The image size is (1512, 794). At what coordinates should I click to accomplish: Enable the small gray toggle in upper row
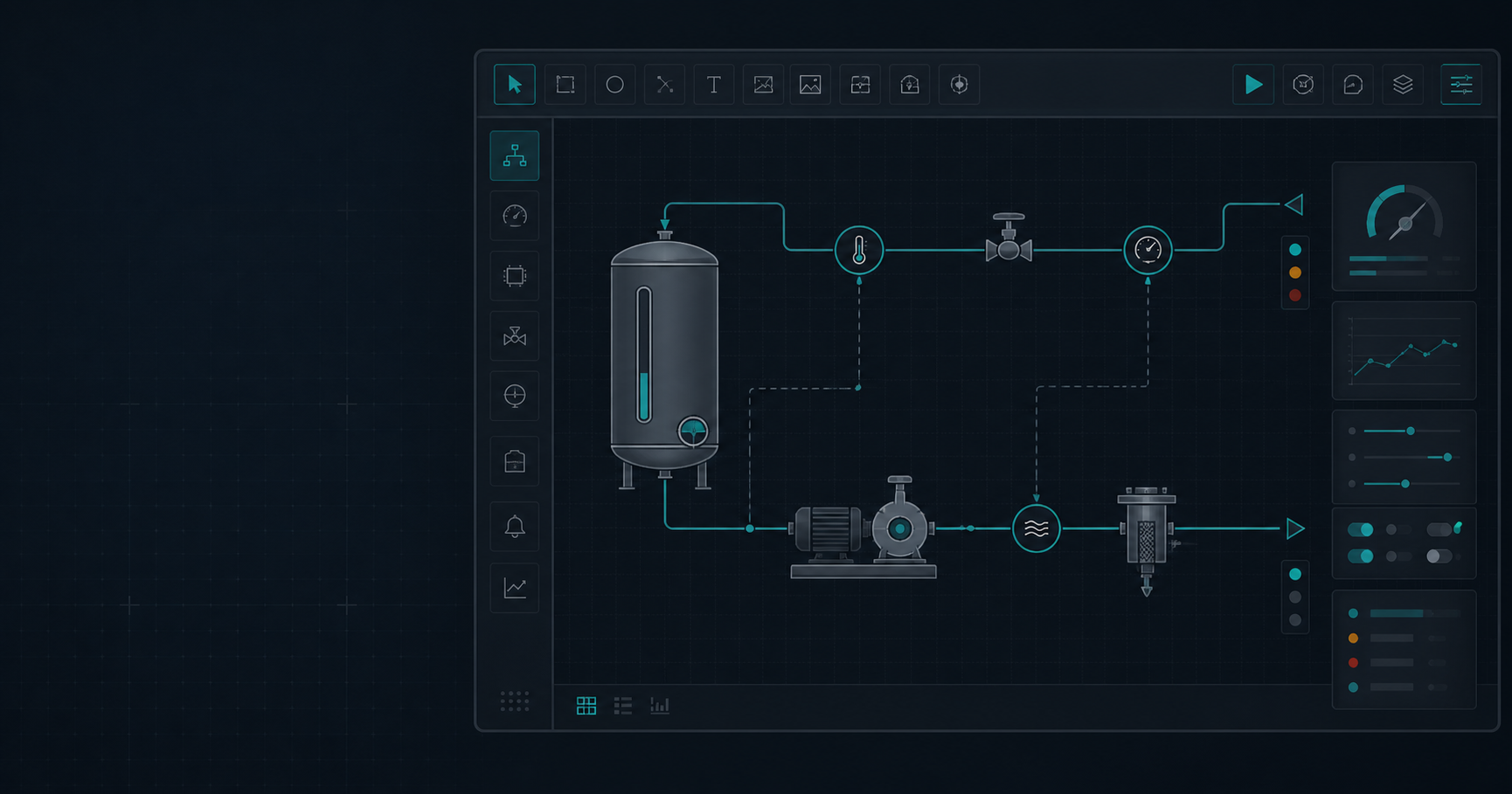1398,529
